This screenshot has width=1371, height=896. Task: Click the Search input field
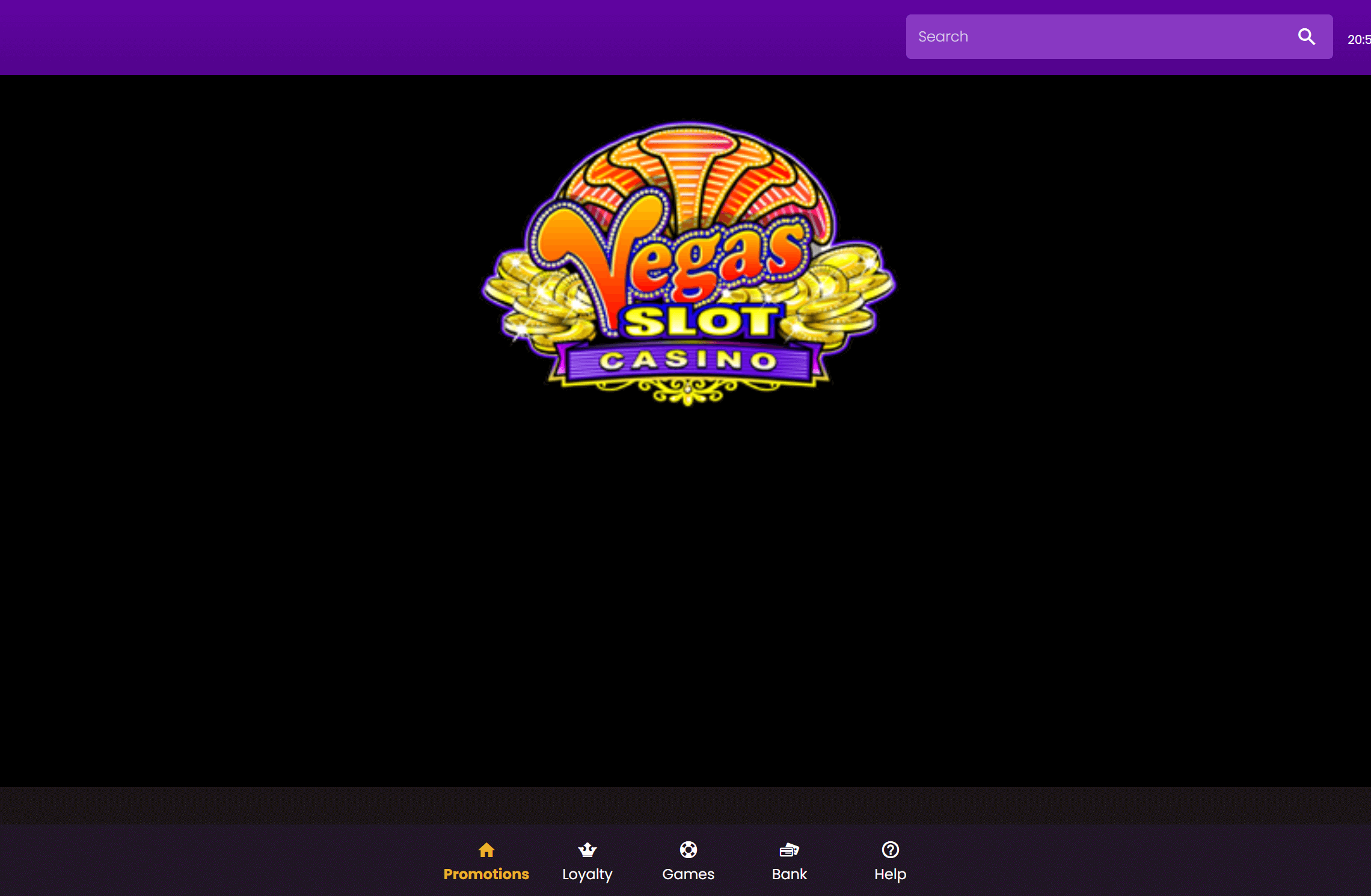pos(1118,37)
